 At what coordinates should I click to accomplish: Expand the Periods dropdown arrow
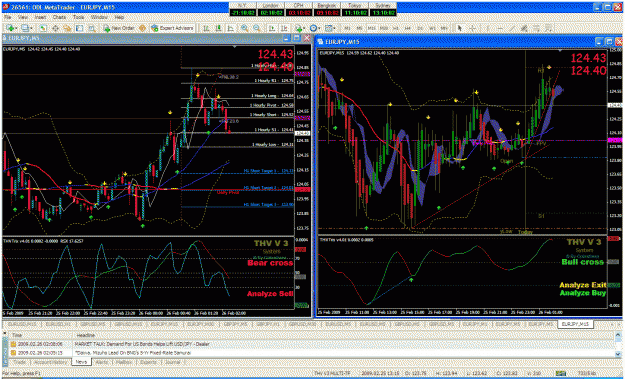[x=320, y=28]
